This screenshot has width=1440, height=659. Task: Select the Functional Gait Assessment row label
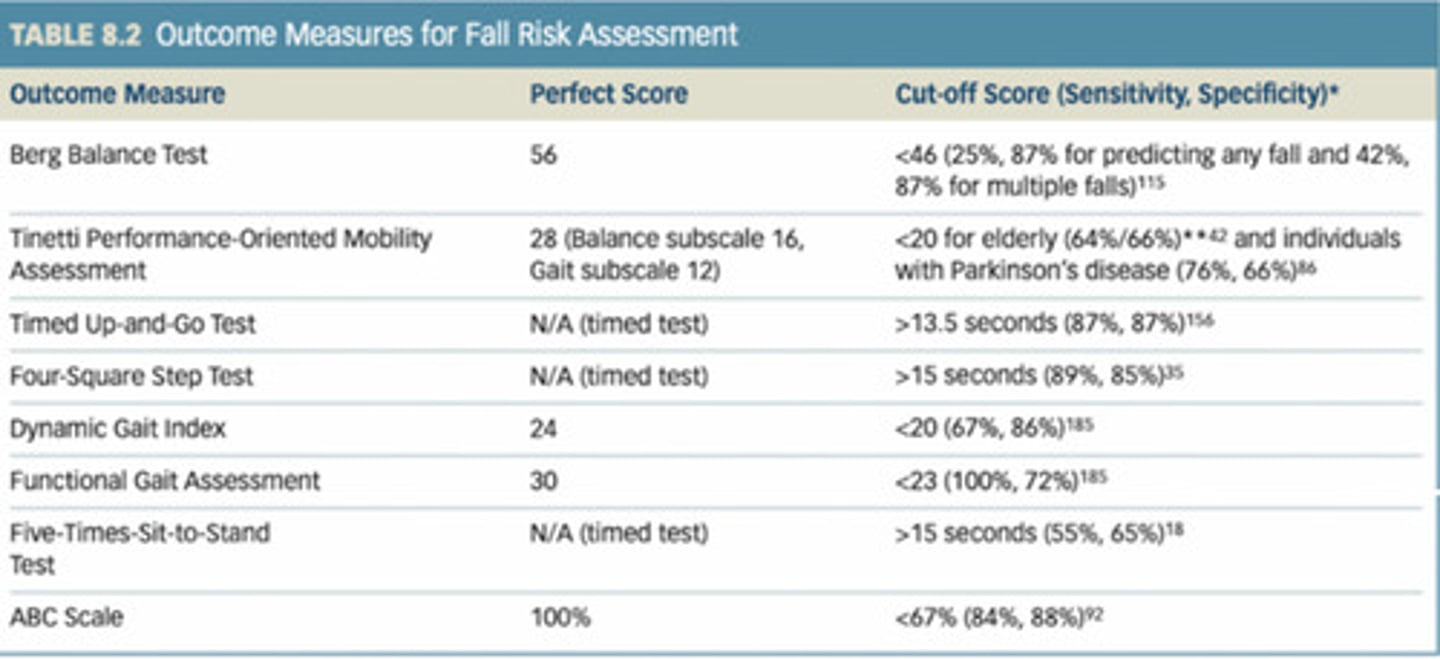[x=165, y=481]
